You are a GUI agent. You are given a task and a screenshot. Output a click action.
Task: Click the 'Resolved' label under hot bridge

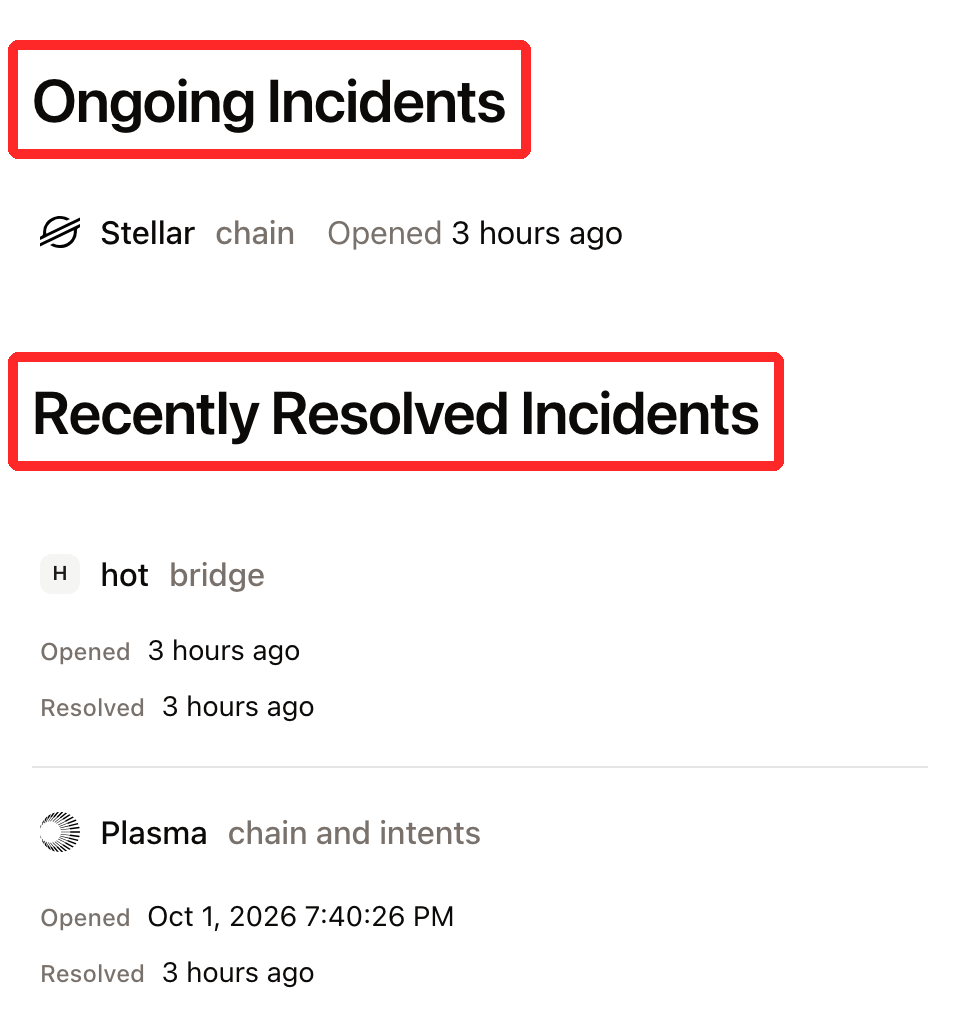pos(93,707)
